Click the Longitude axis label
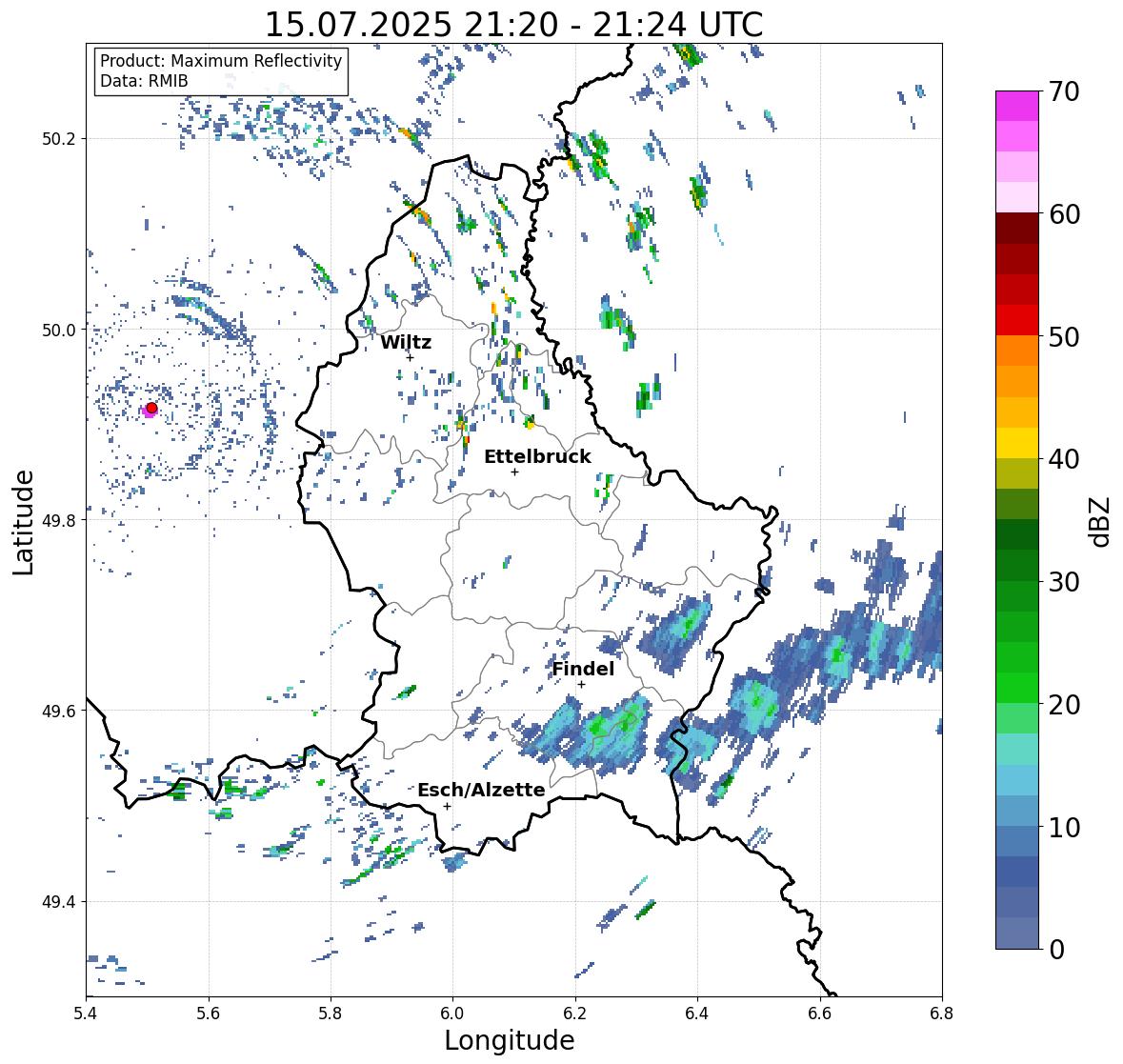The width and height of the screenshot is (1123, 1064). pos(510,1040)
